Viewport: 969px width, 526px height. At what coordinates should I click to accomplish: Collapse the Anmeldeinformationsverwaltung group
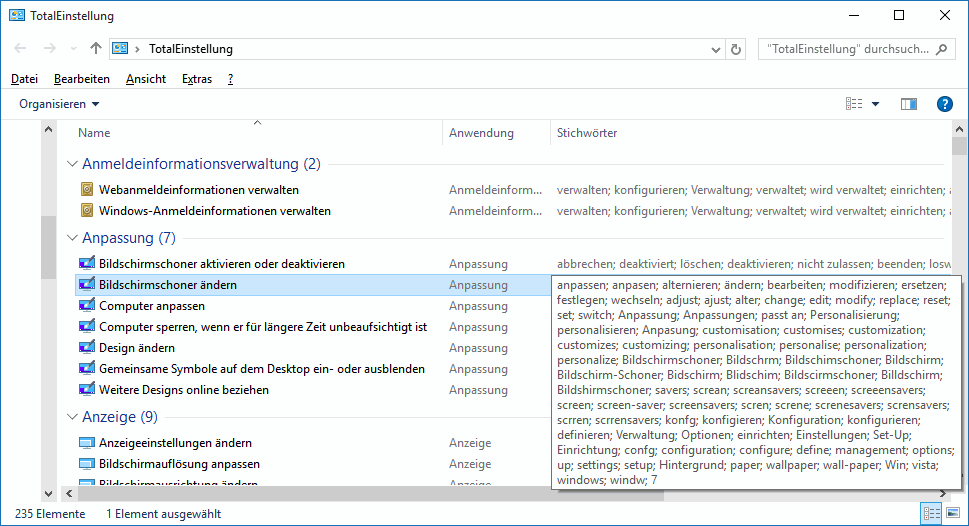point(72,164)
